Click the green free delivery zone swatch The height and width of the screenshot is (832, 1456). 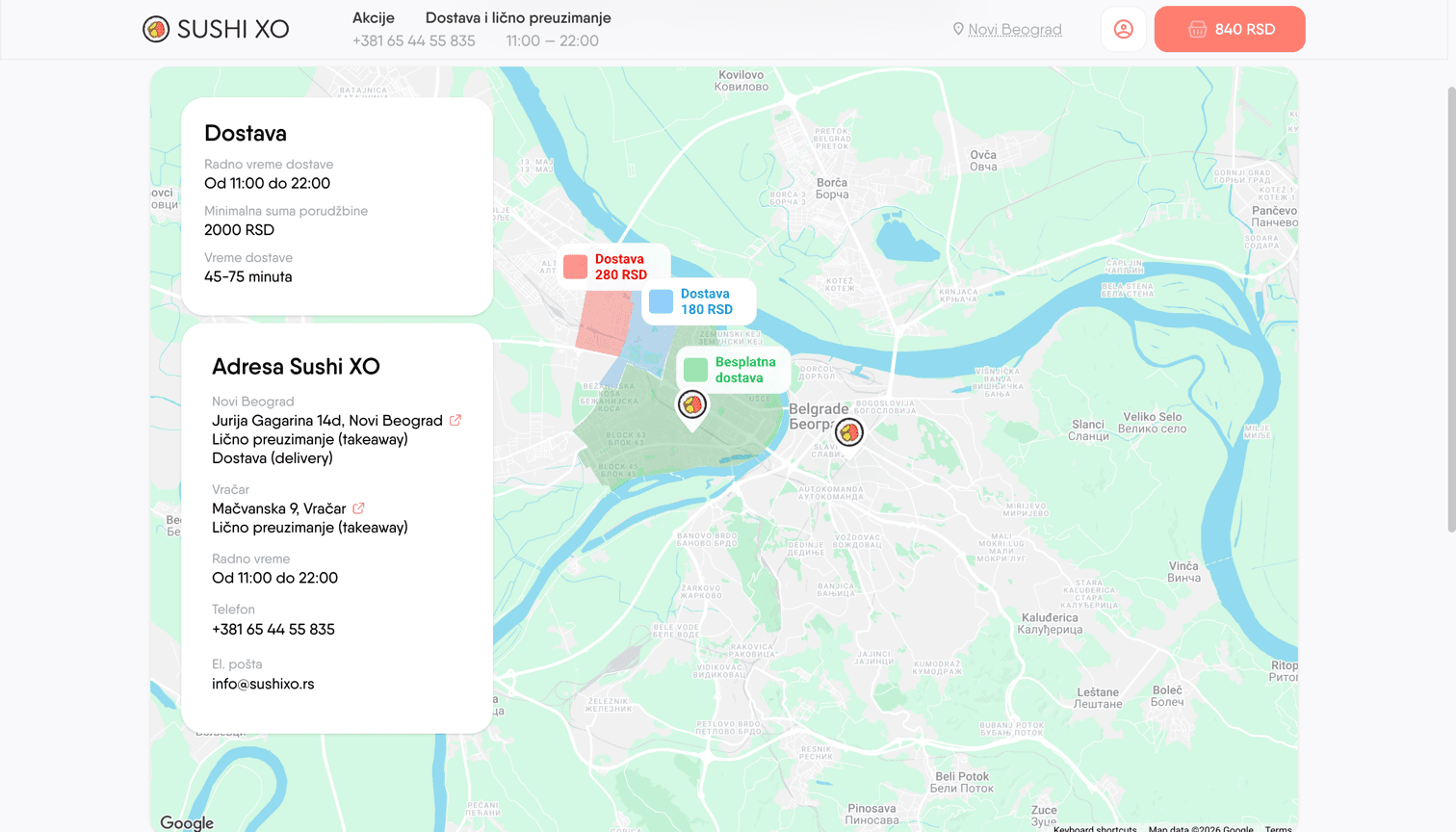tap(696, 370)
